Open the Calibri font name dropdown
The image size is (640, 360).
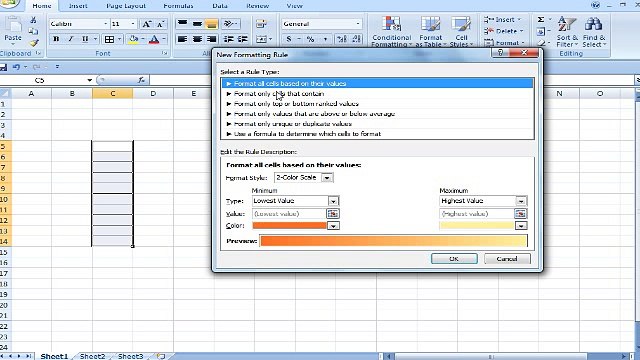pyautogui.click(x=105, y=24)
